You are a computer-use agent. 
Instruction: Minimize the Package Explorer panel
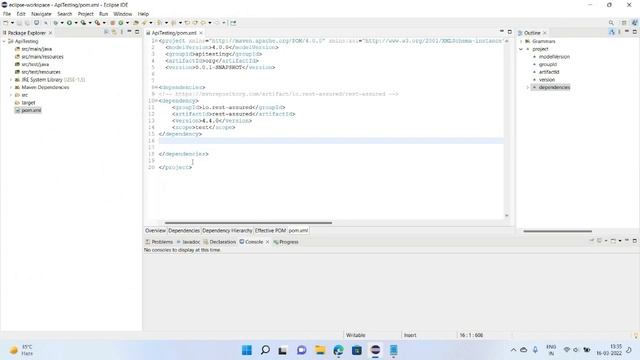click(x=129, y=31)
